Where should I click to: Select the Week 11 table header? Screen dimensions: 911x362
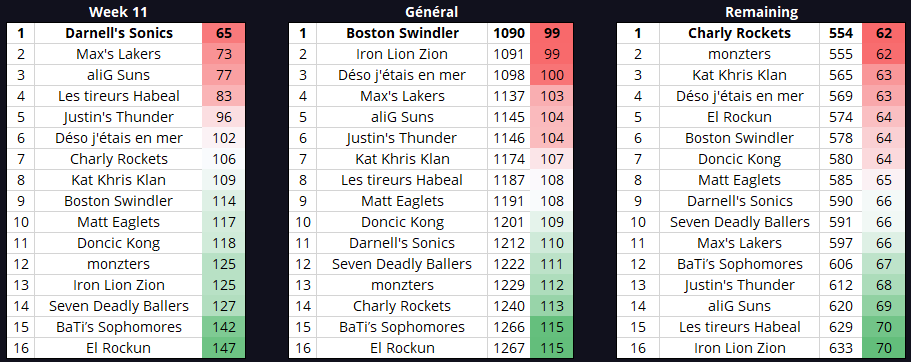tap(119, 12)
